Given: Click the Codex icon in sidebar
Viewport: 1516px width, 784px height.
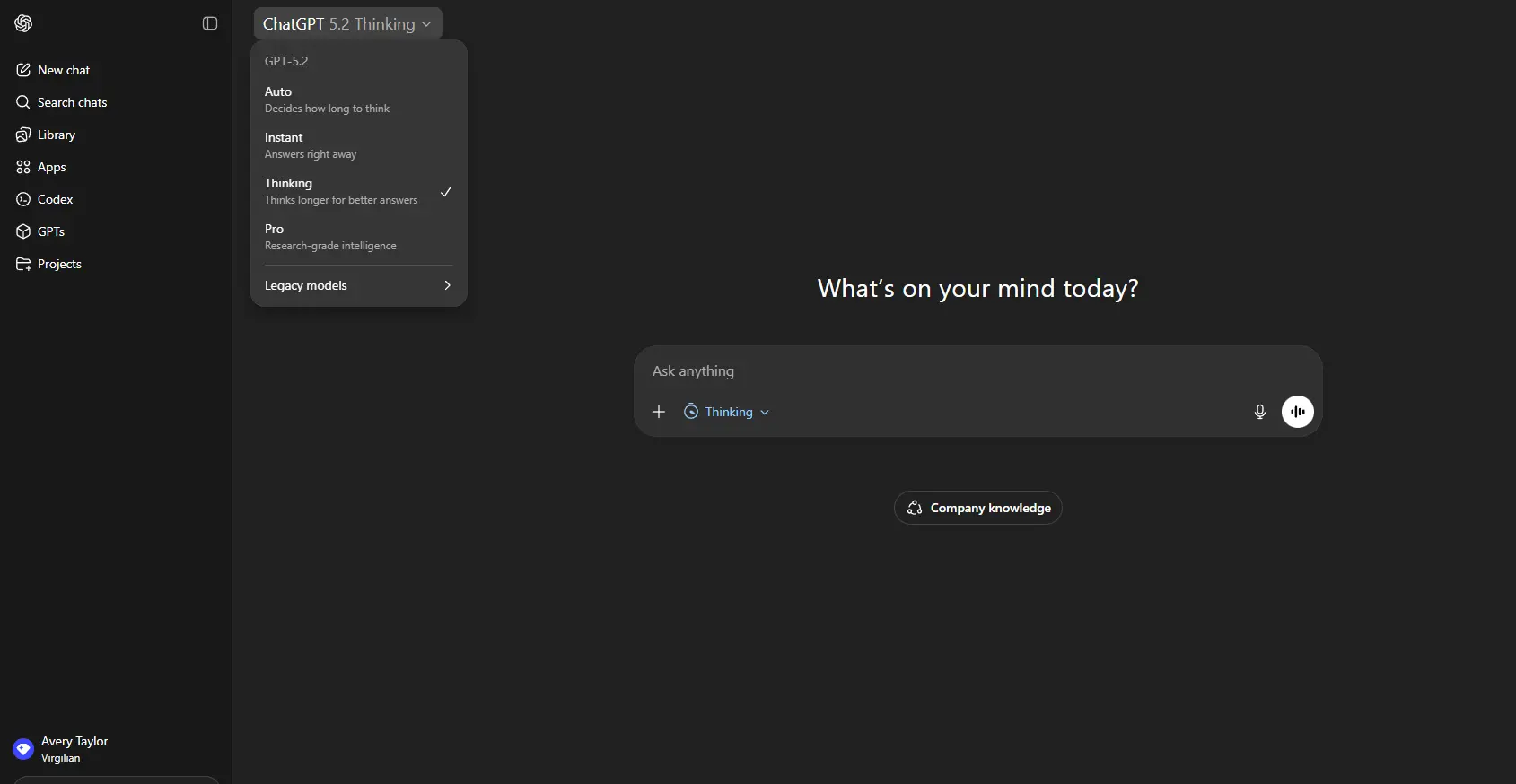Looking at the screenshot, I should tap(23, 199).
